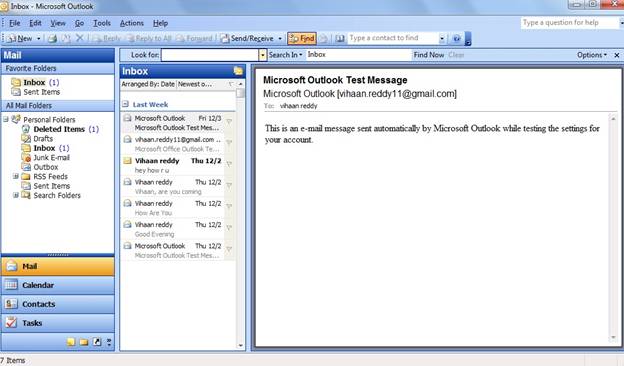
Task: Open the Tools menu
Action: pos(102,23)
